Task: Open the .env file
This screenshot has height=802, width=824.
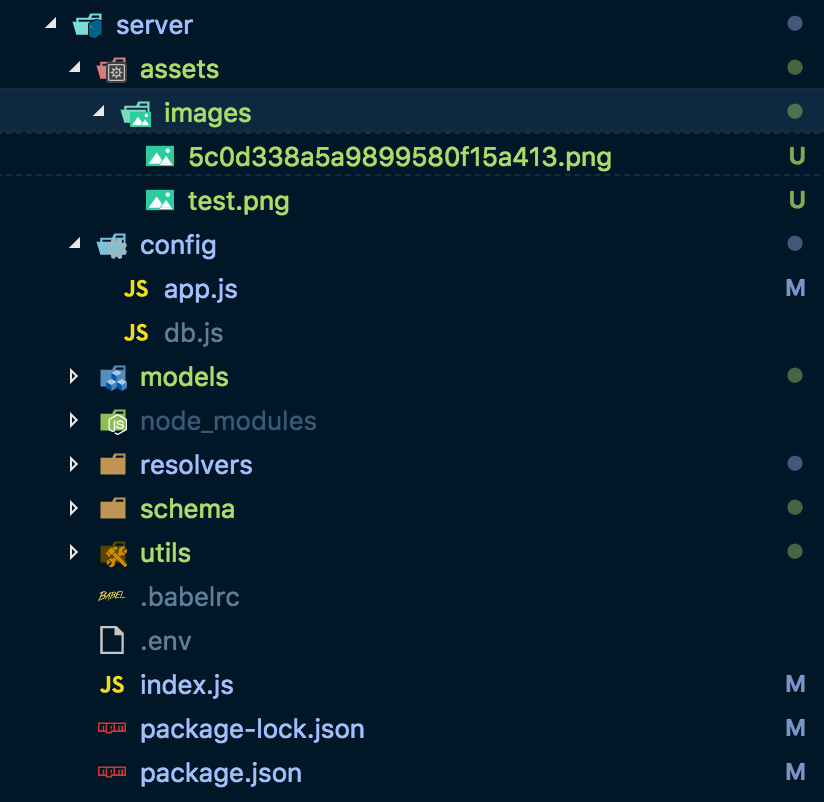Action: [x=165, y=641]
